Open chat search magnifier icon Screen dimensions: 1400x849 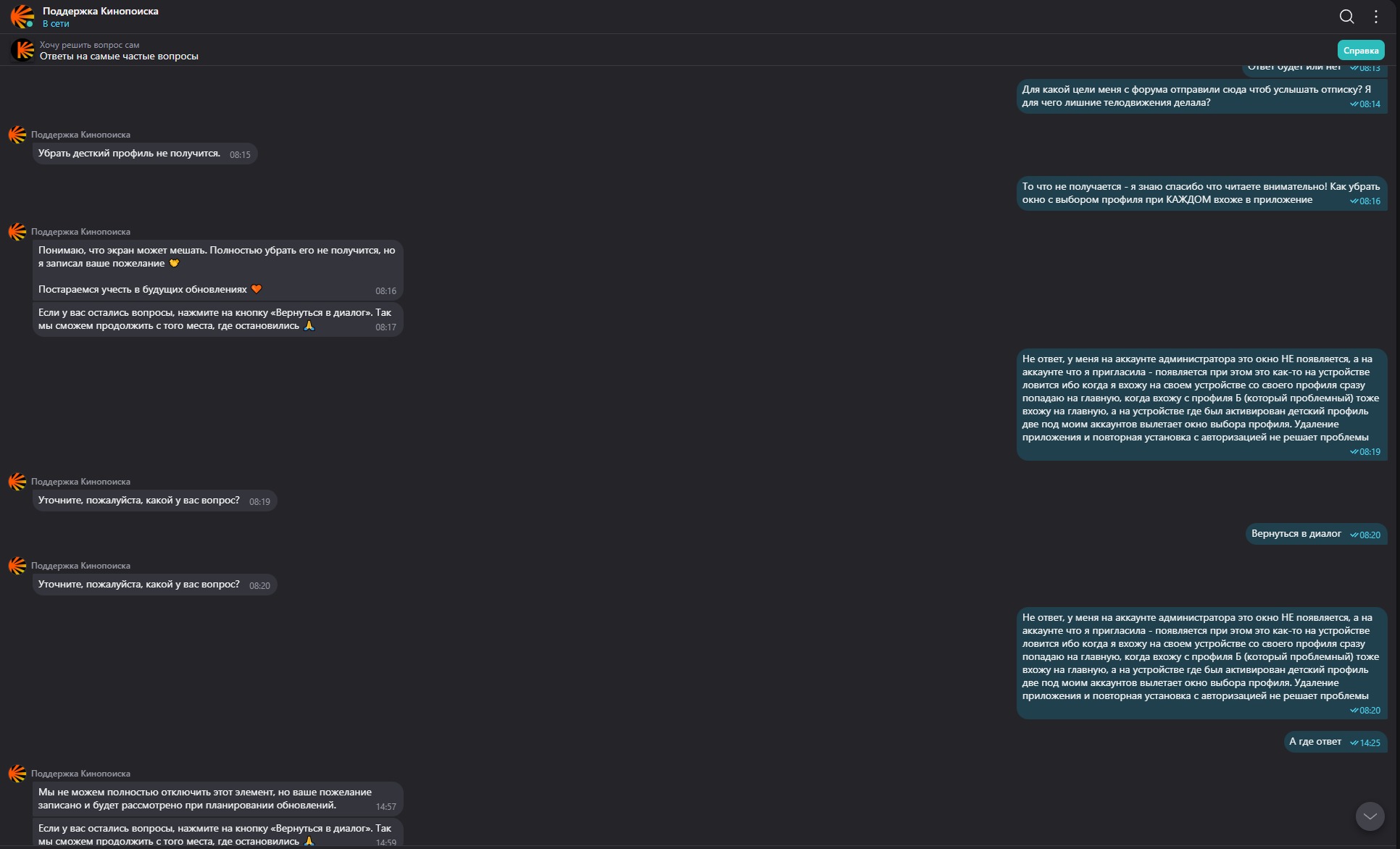1346,17
